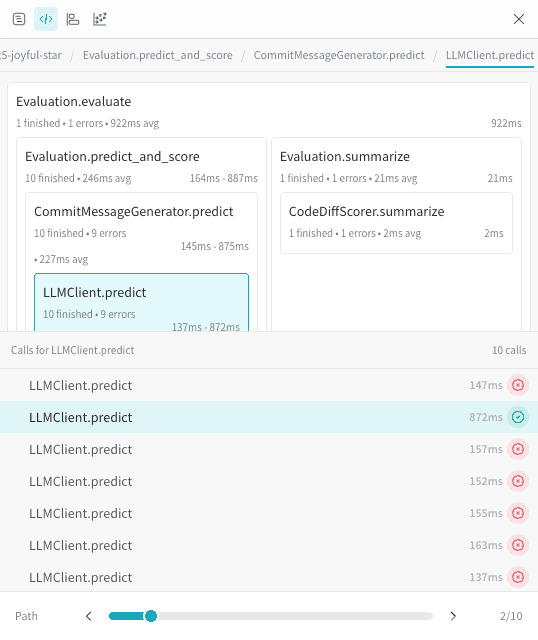Go to next path with right chevron
The image size is (538, 640).
coord(453,616)
